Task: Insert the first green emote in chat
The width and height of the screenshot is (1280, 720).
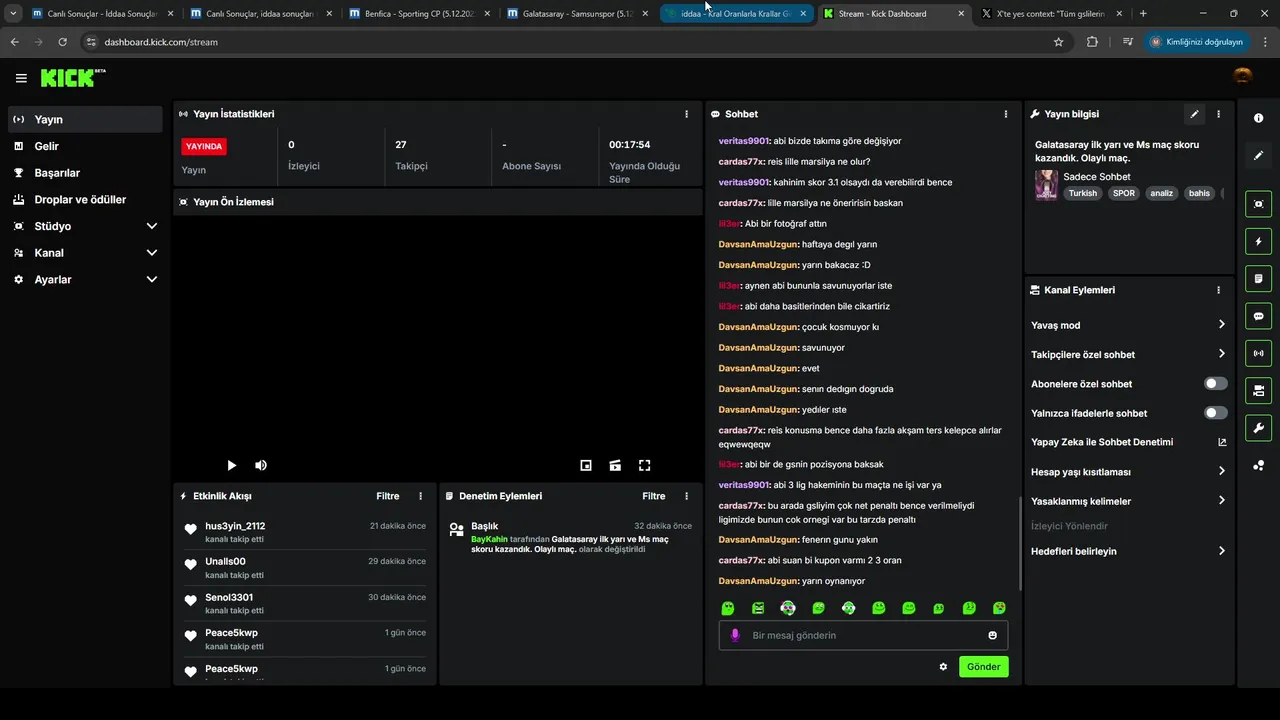Action: (728, 608)
